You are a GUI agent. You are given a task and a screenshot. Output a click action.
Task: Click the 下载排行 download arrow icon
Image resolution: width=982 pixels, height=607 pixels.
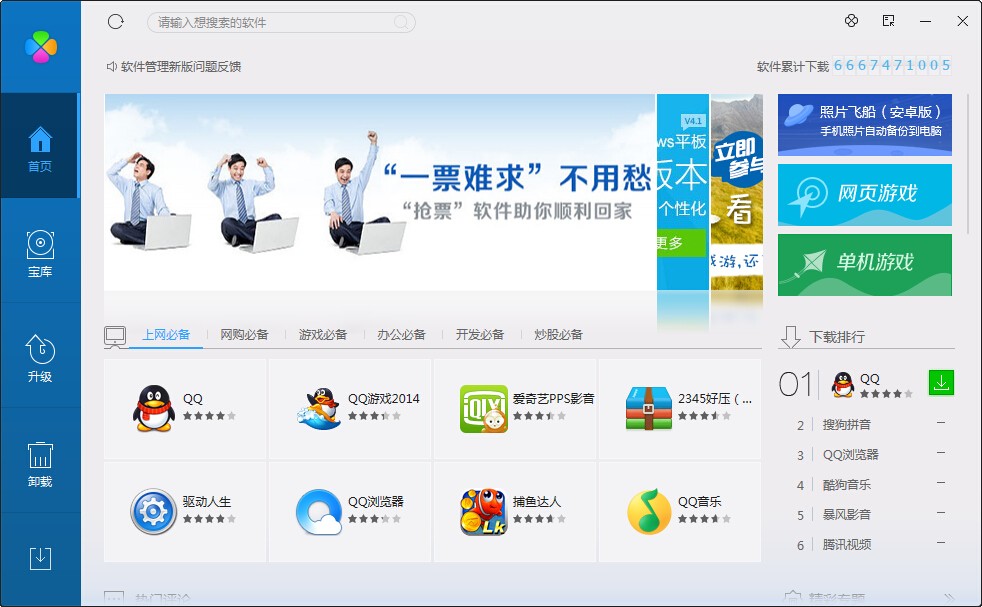(790, 336)
